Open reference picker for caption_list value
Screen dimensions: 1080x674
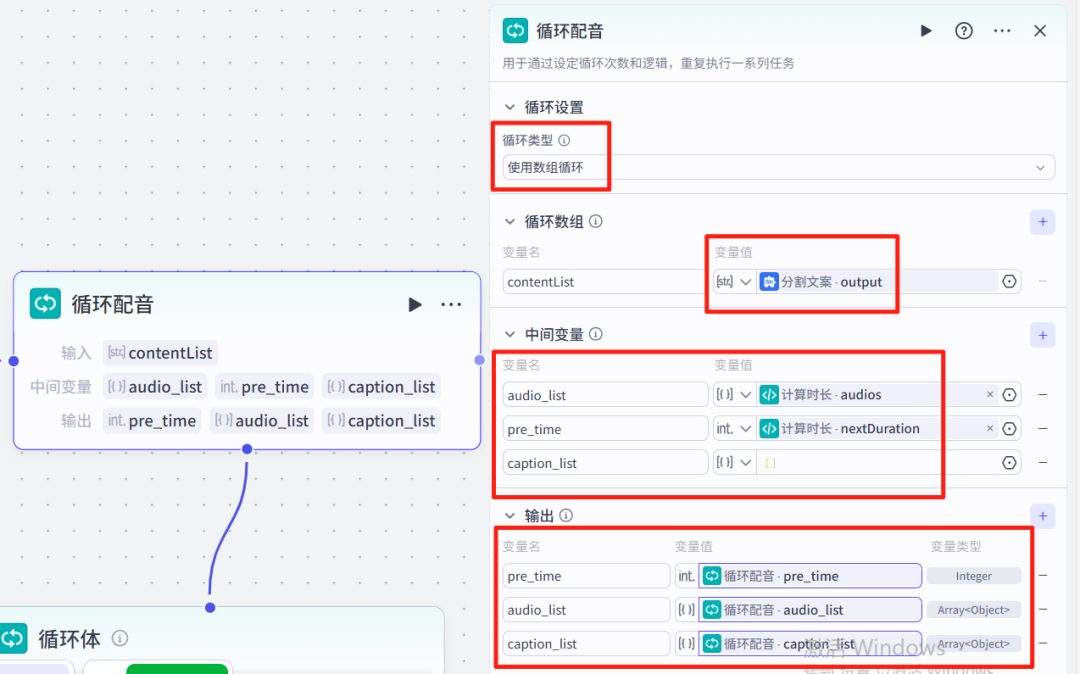1009,463
